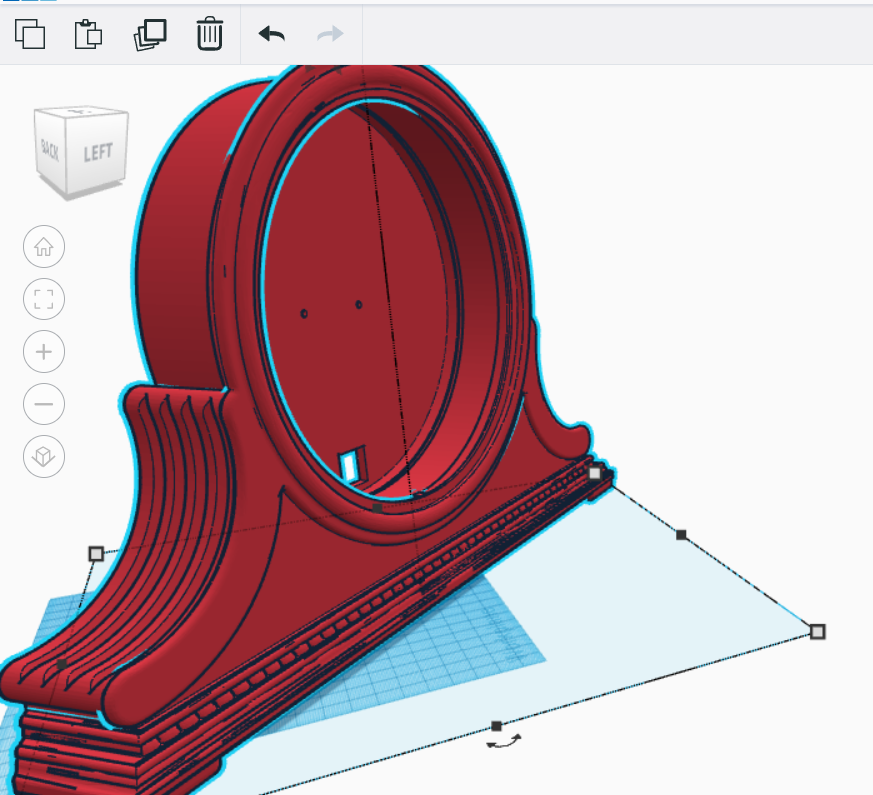The image size is (873, 795).
Task: Fit the selected object into view
Action: [x=43, y=299]
